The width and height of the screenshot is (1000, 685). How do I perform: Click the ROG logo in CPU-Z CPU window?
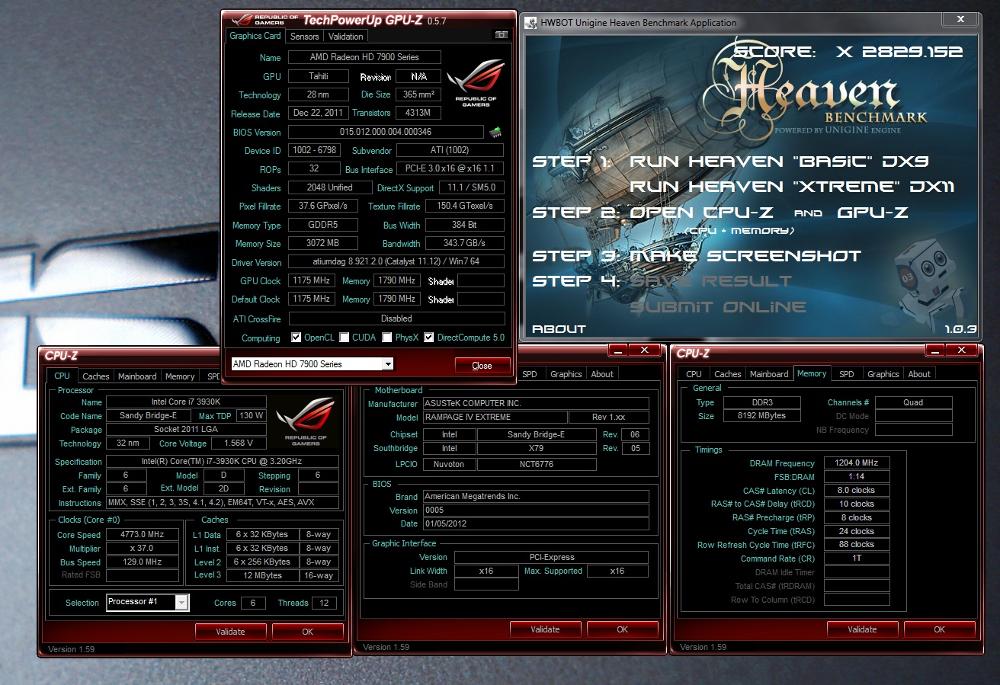point(305,421)
